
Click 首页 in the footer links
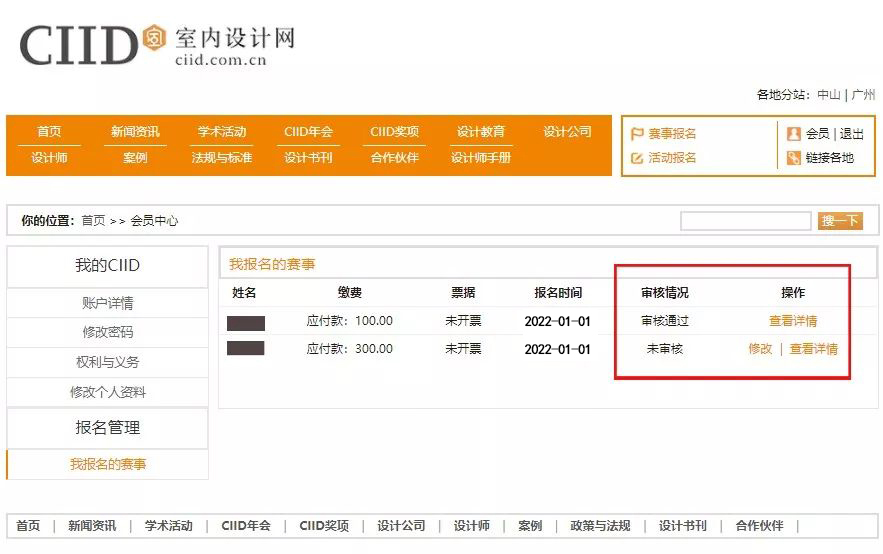pyautogui.click(x=28, y=526)
